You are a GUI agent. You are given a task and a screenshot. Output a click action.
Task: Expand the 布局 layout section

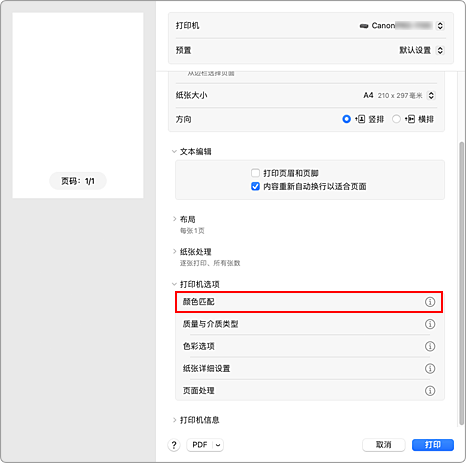coord(174,219)
